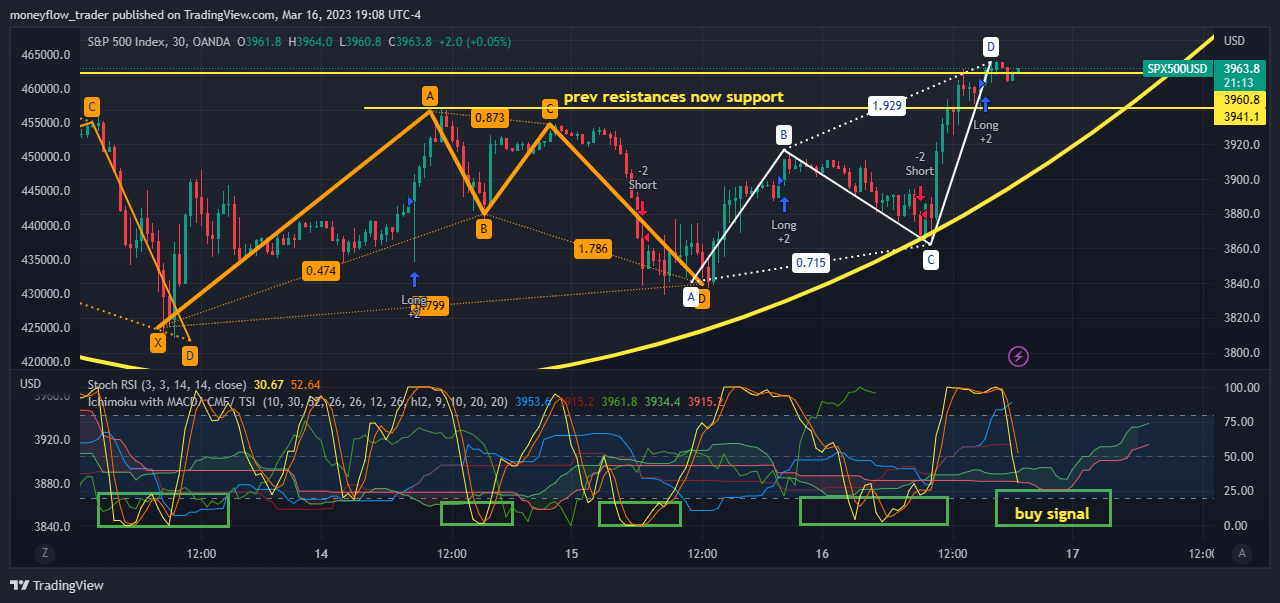Click the date 15 on time axis

[x=572, y=553]
